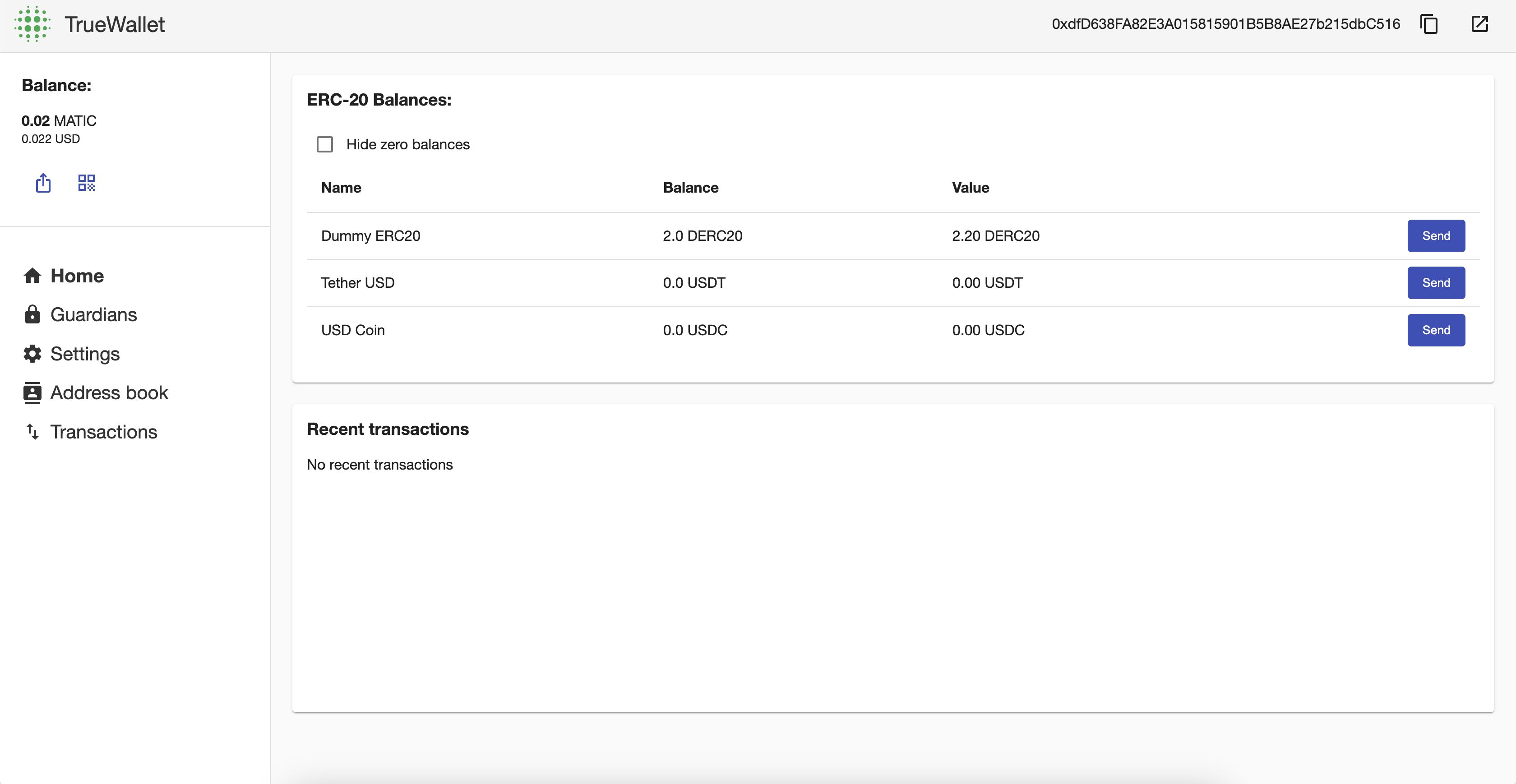
Task: Click the TrueWallet logo icon
Action: (x=32, y=24)
